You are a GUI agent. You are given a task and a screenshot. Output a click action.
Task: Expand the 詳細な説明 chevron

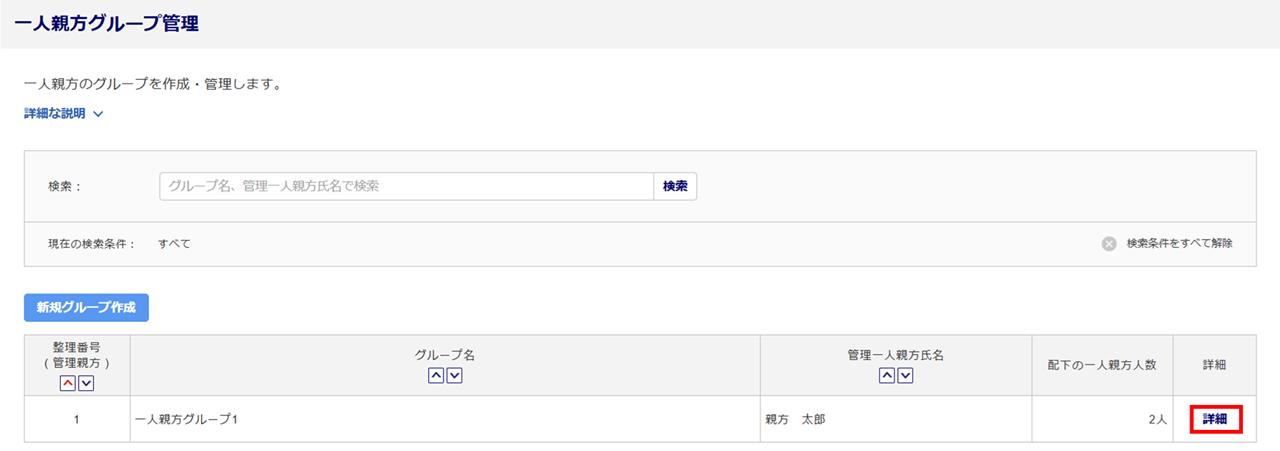point(98,114)
